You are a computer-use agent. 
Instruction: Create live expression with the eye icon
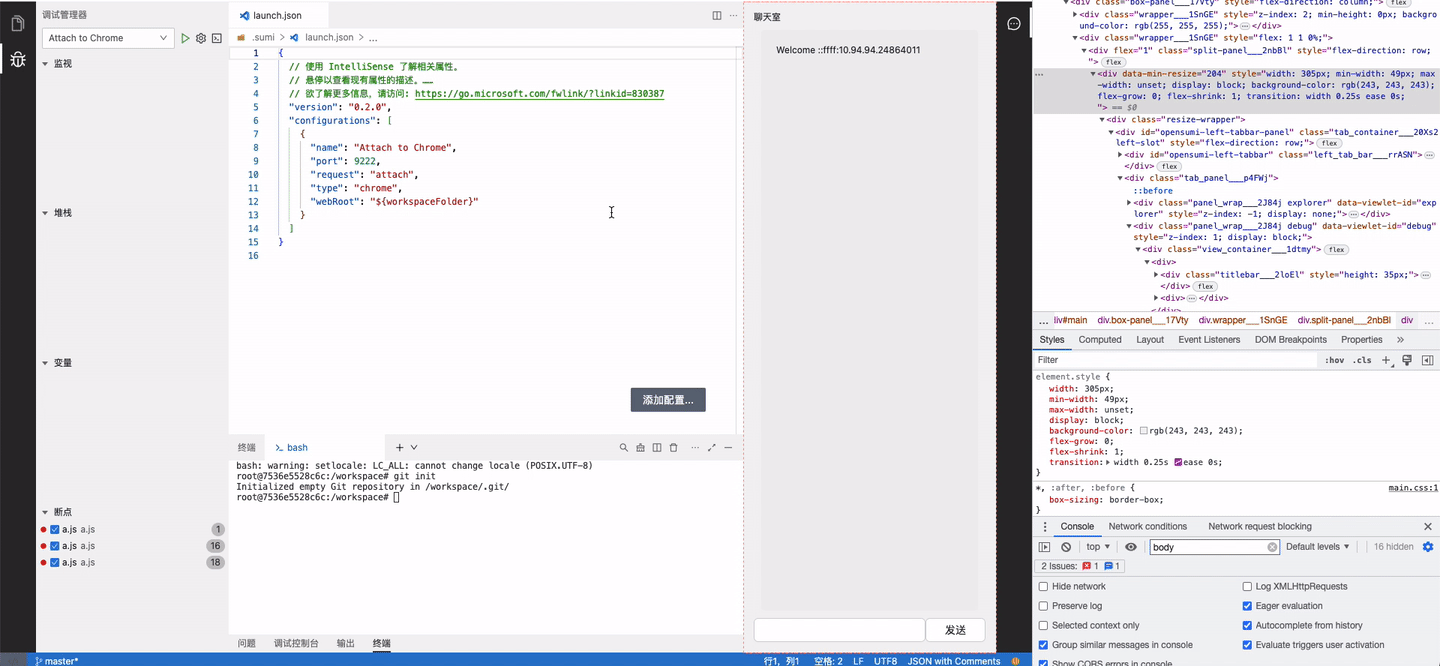[1131, 547]
